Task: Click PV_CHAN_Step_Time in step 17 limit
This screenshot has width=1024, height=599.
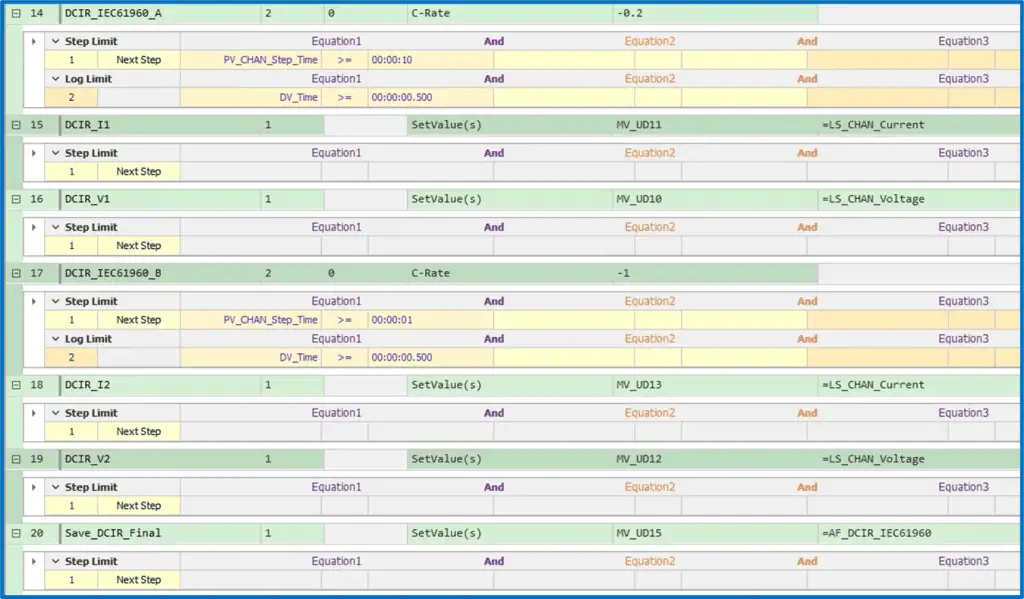Action: (x=251, y=320)
